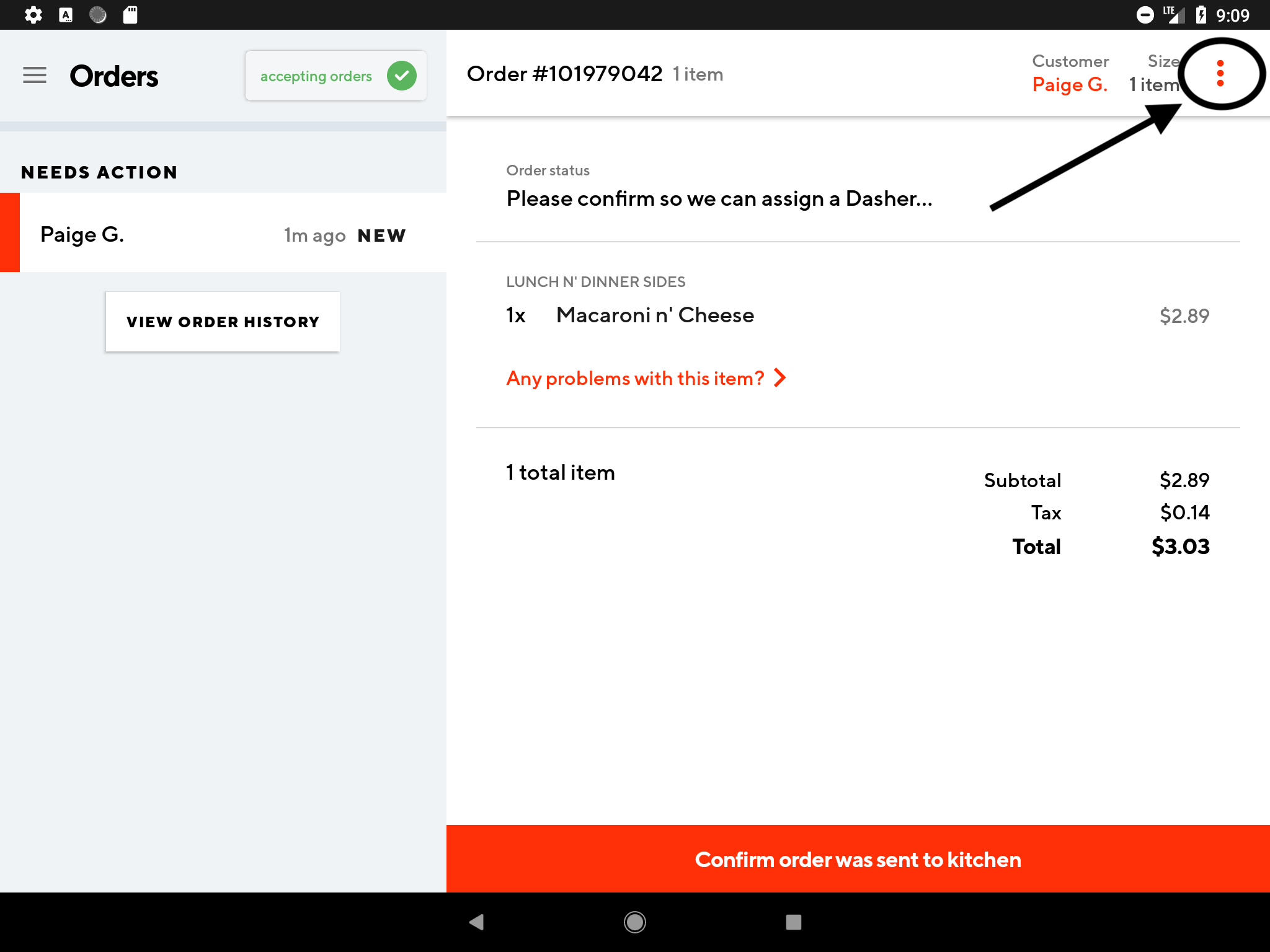Click the settings gear in status bar
1270x952 pixels.
tap(33, 15)
